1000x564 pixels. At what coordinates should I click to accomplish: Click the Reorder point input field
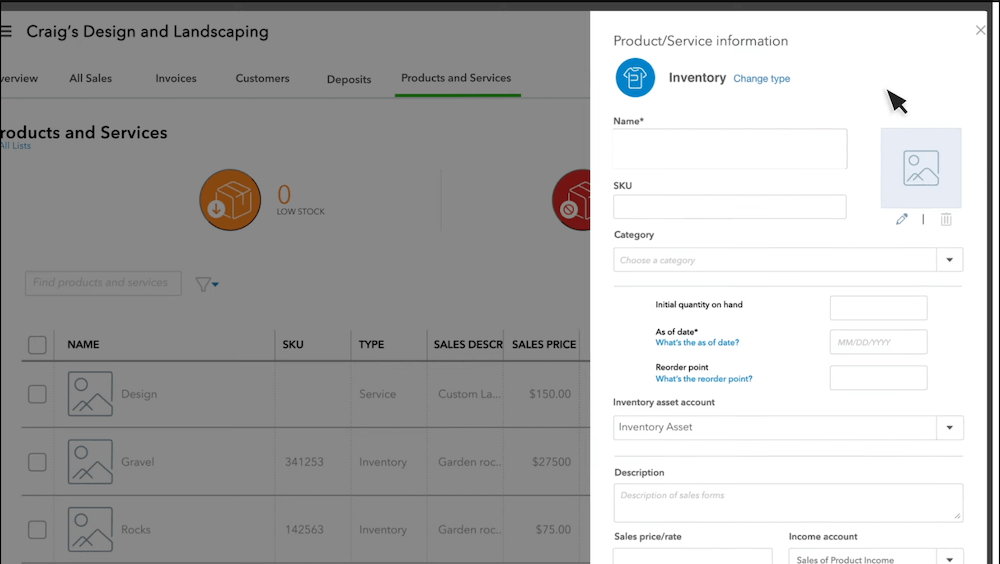coord(878,378)
